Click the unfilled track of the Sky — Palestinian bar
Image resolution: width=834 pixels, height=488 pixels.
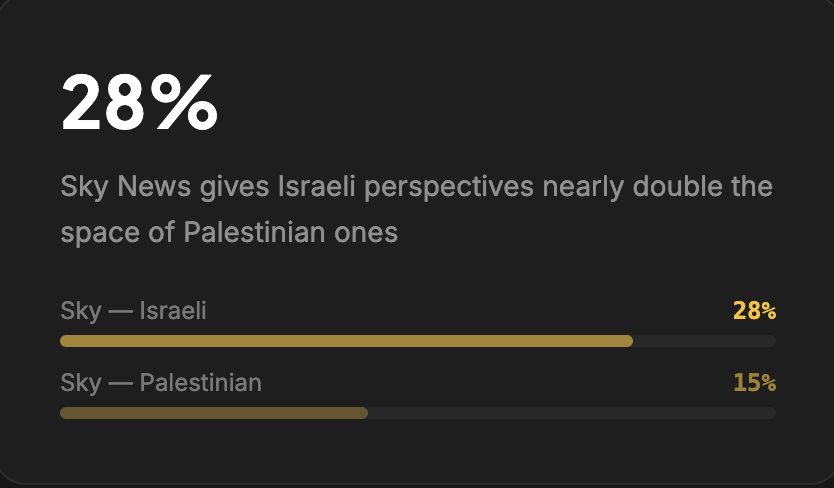pos(570,413)
